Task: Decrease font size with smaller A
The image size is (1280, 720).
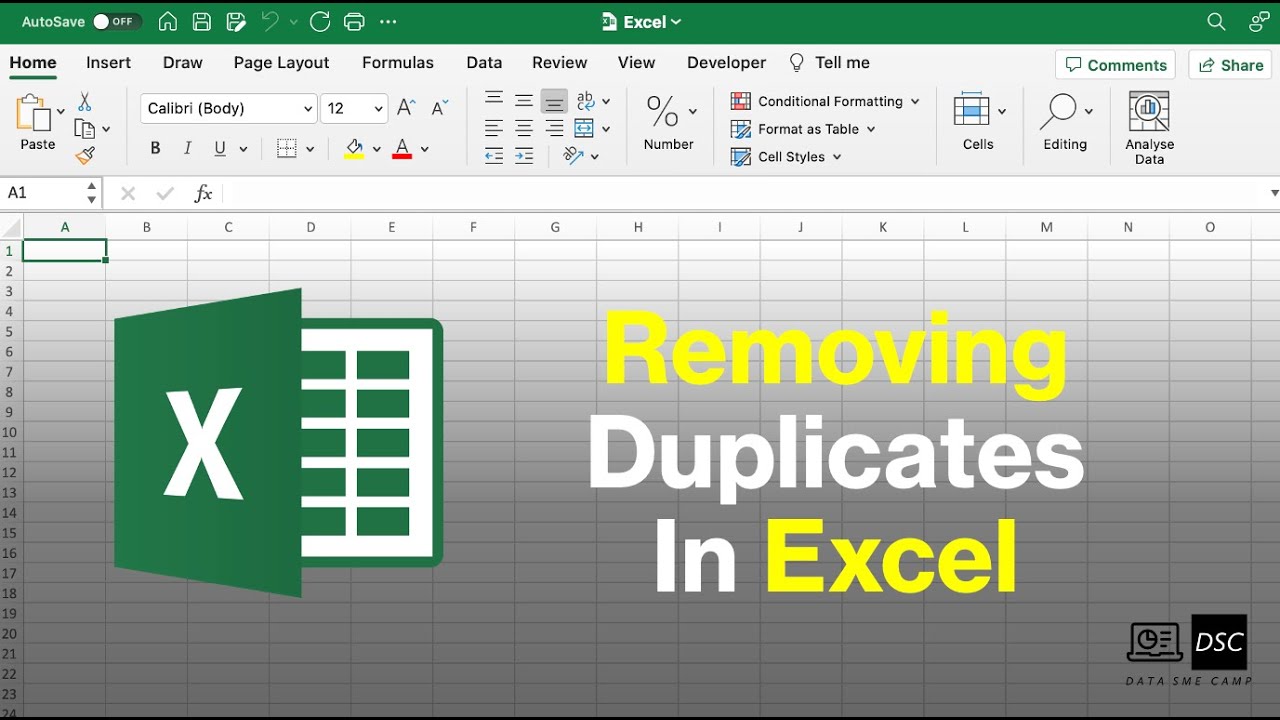Action: [x=439, y=108]
